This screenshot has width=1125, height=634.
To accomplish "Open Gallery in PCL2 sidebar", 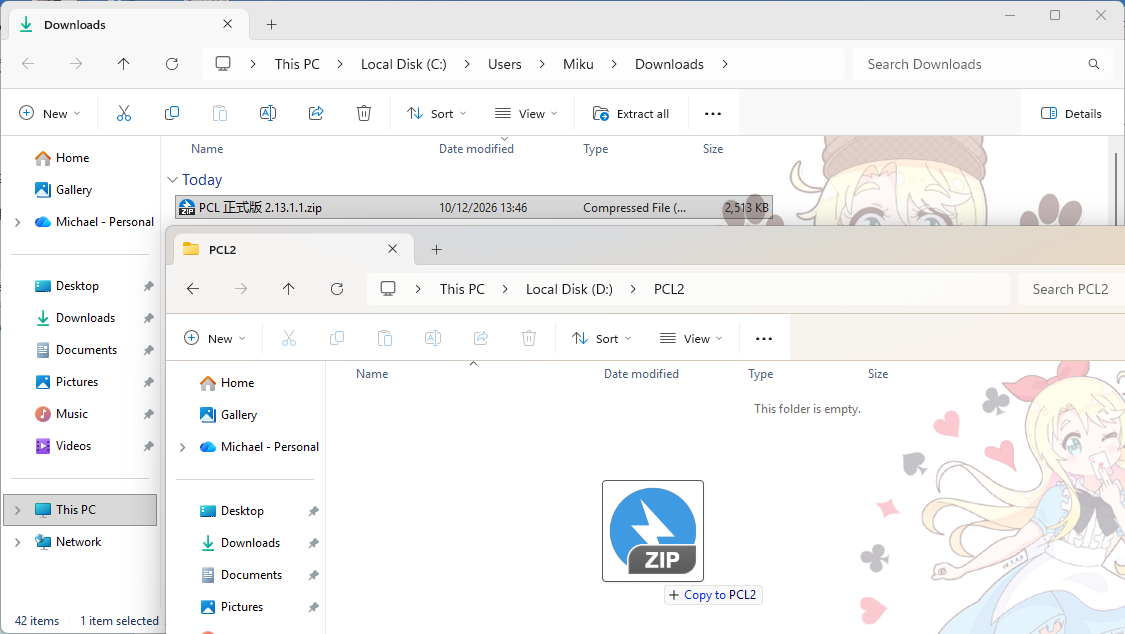I will point(229,415).
